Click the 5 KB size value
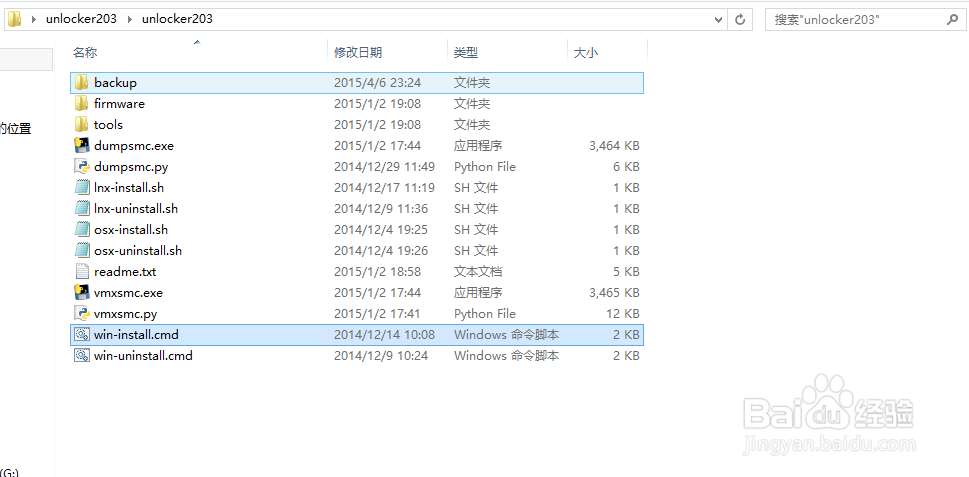This screenshot has width=969, height=477. pos(627,271)
